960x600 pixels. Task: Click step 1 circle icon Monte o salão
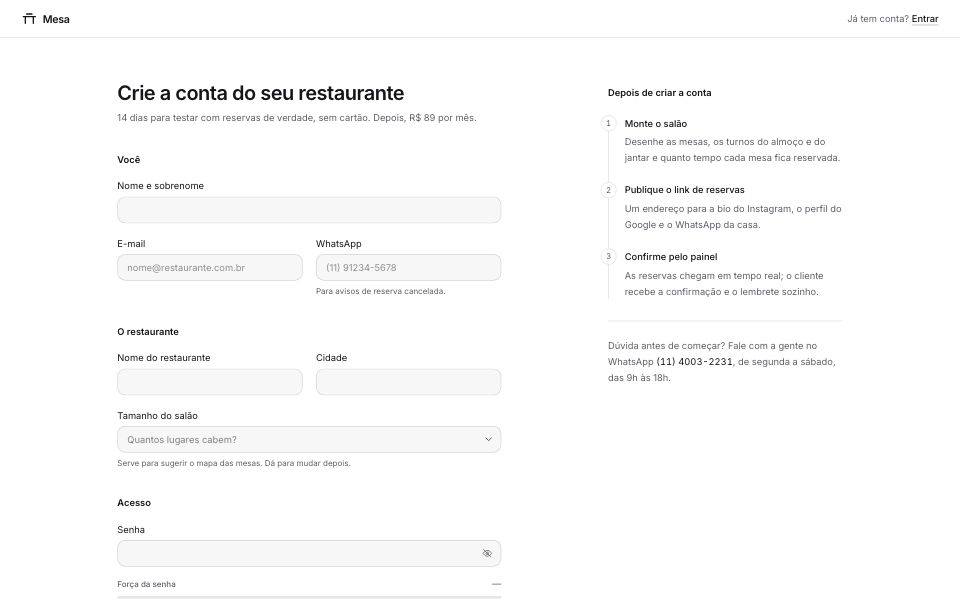click(x=608, y=123)
